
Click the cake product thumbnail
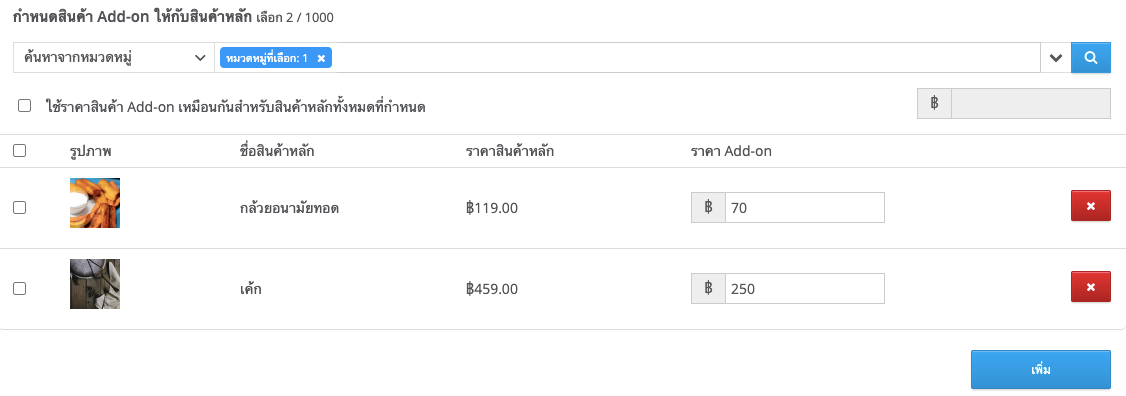point(95,284)
